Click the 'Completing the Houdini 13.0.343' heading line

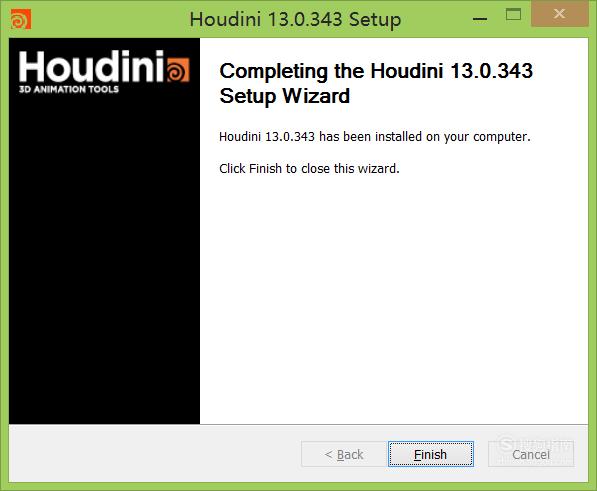(376, 71)
